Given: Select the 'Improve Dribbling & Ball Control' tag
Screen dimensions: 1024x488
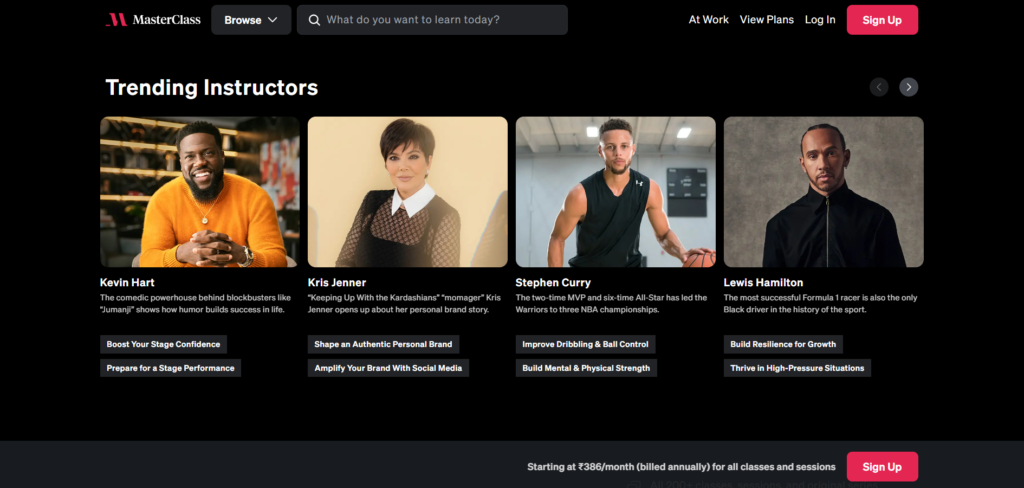Looking at the screenshot, I should [585, 344].
